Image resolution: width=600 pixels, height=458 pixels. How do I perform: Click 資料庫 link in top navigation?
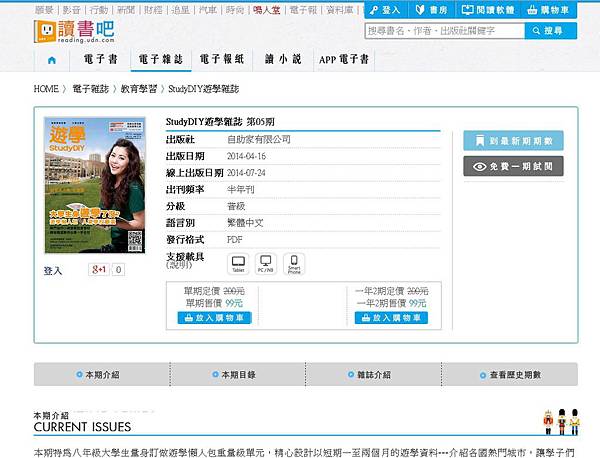tap(339, 10)
